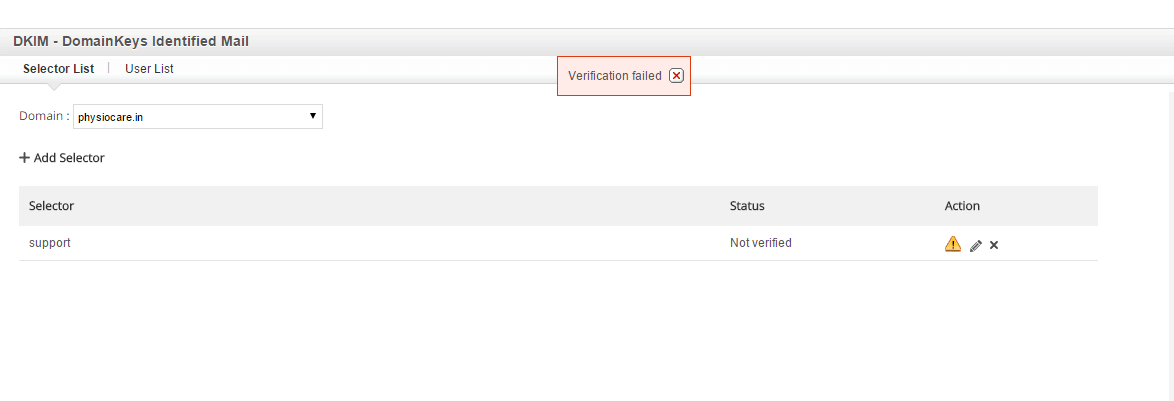Click the warning triangle icon for support selector
Screen dimensions: 1174x401
click(952, 244)
